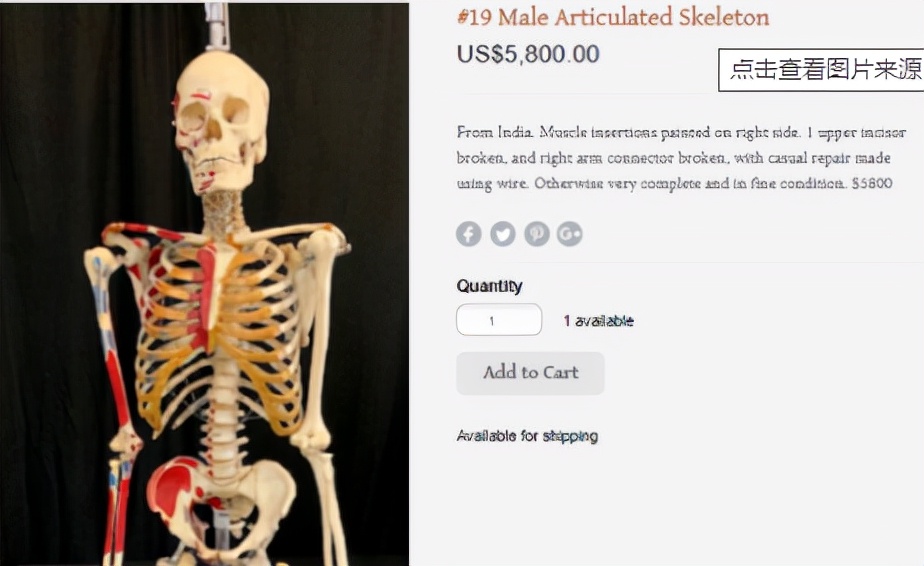Share using the Google+ icon
Image resolution: width=924 pixels, height=566 pixels.
tap(570, 234)
